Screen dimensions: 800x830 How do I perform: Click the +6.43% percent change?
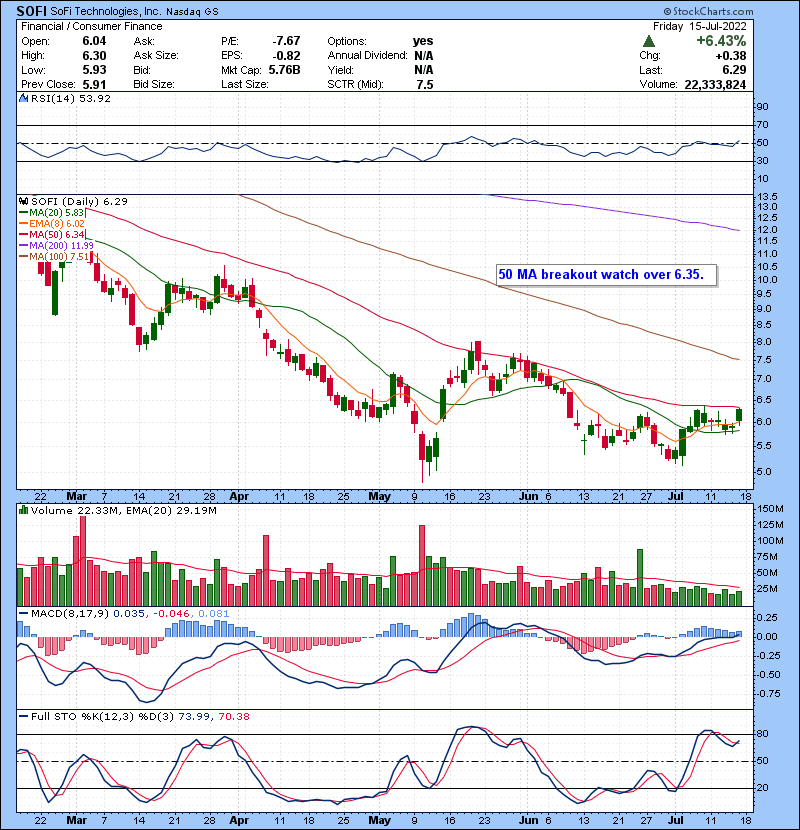(x=721, y=41)
